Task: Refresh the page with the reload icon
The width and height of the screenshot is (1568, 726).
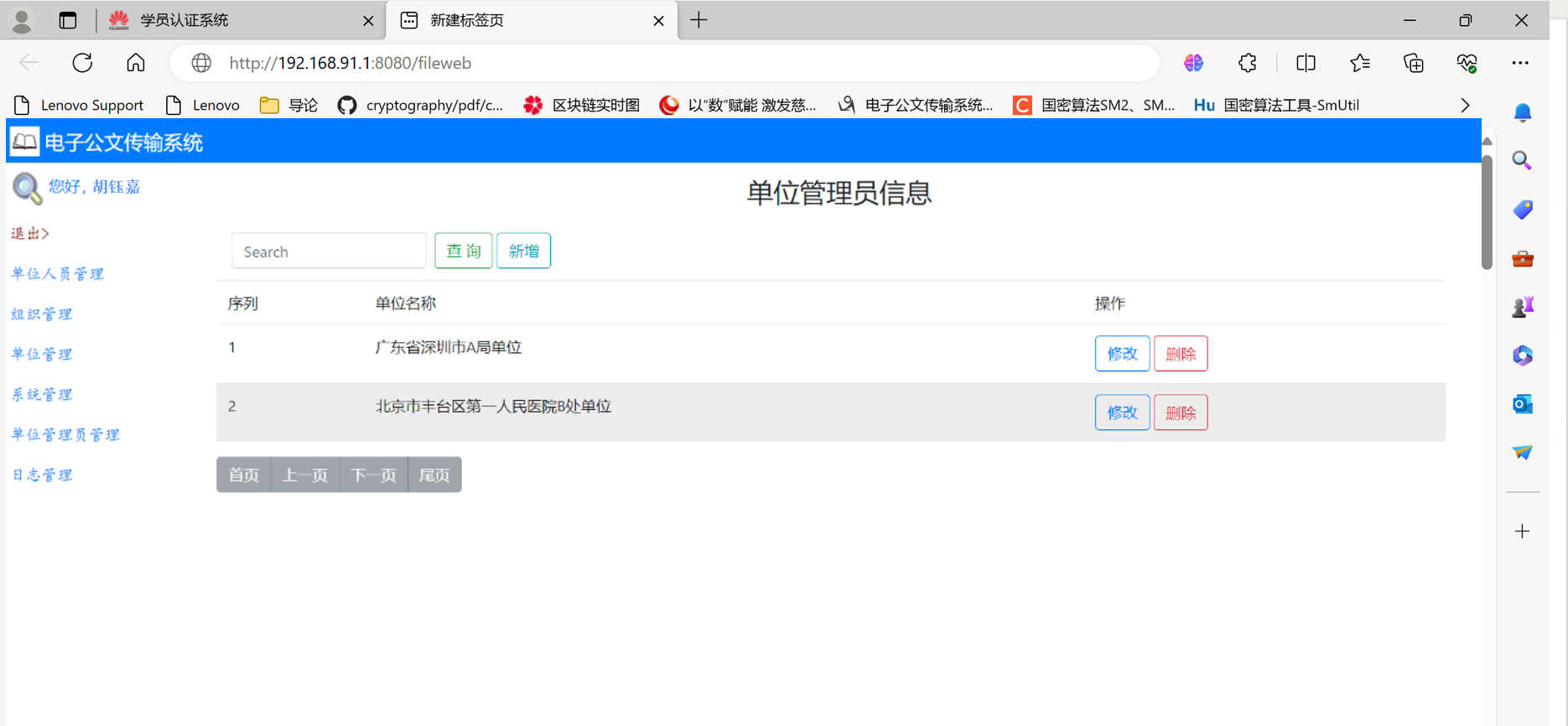Action: click(x=82, y=63)
